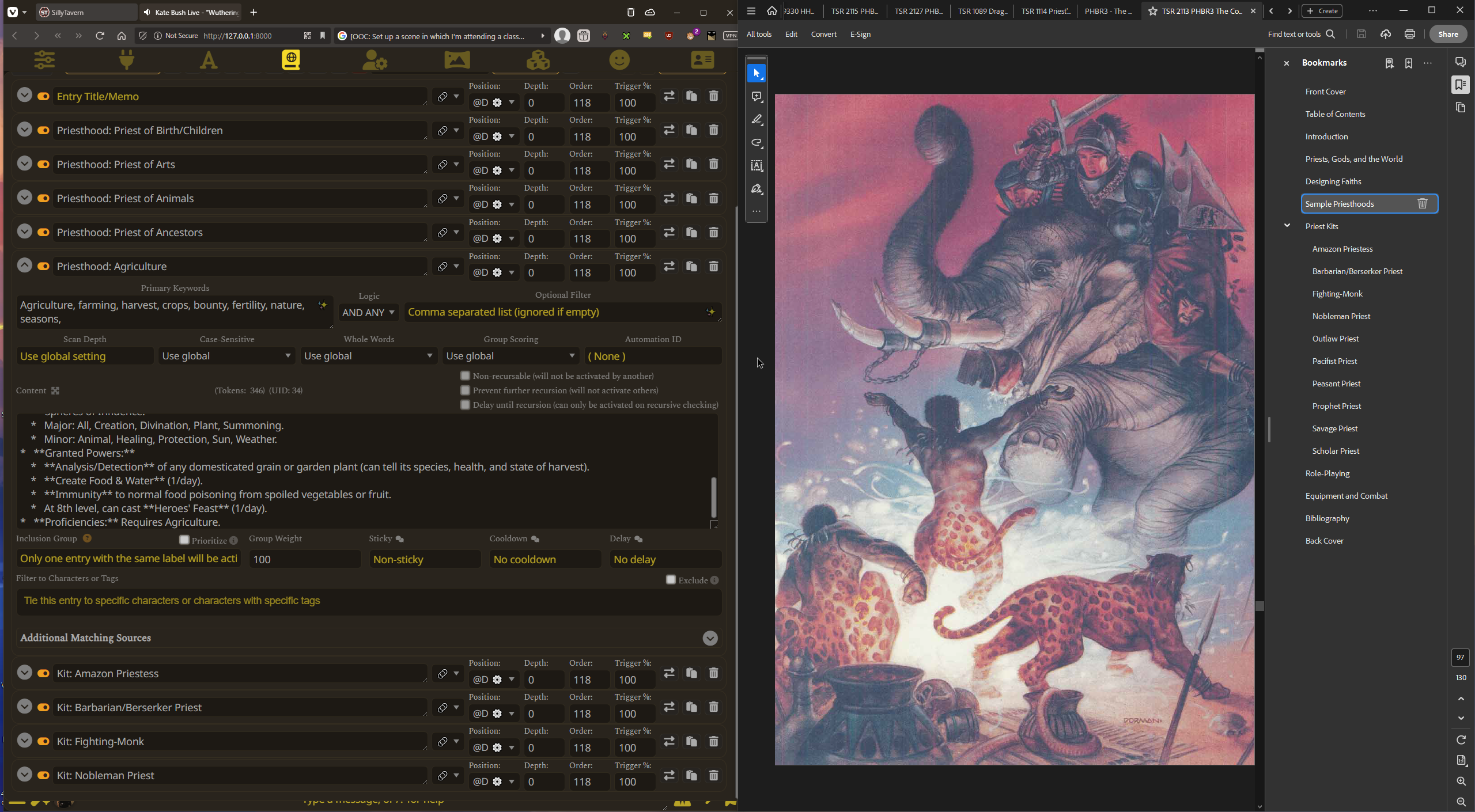Open Character Management card icon
1475x812 pixels.
(702, 60)
